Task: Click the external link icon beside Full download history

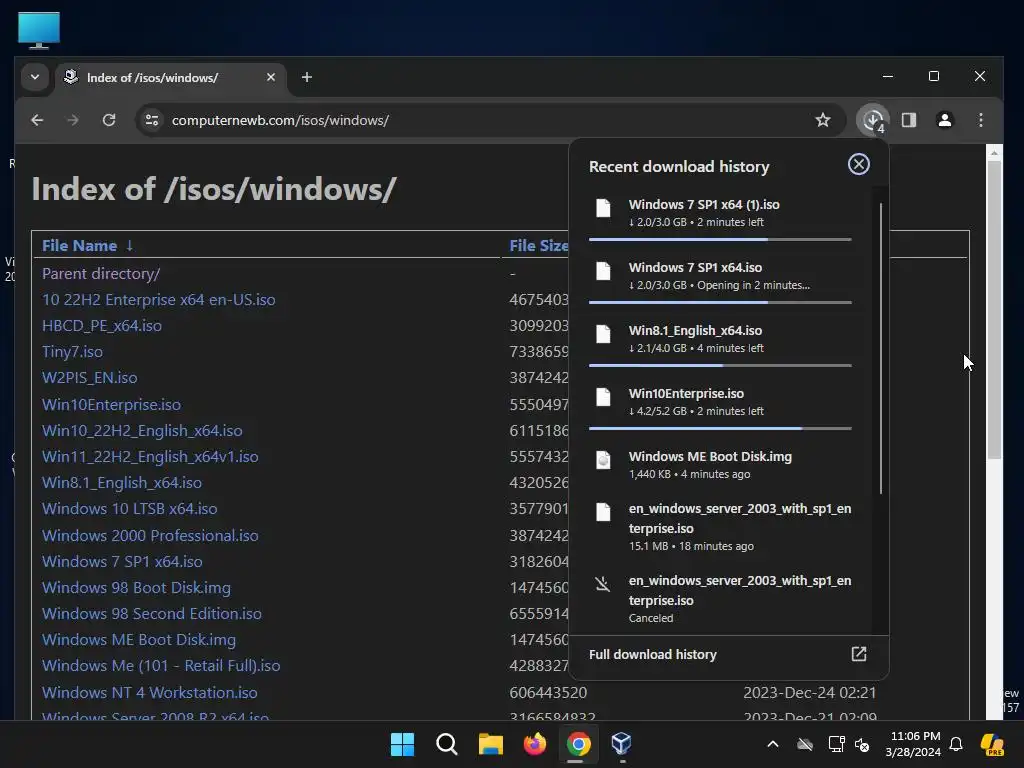Action: 859,654
